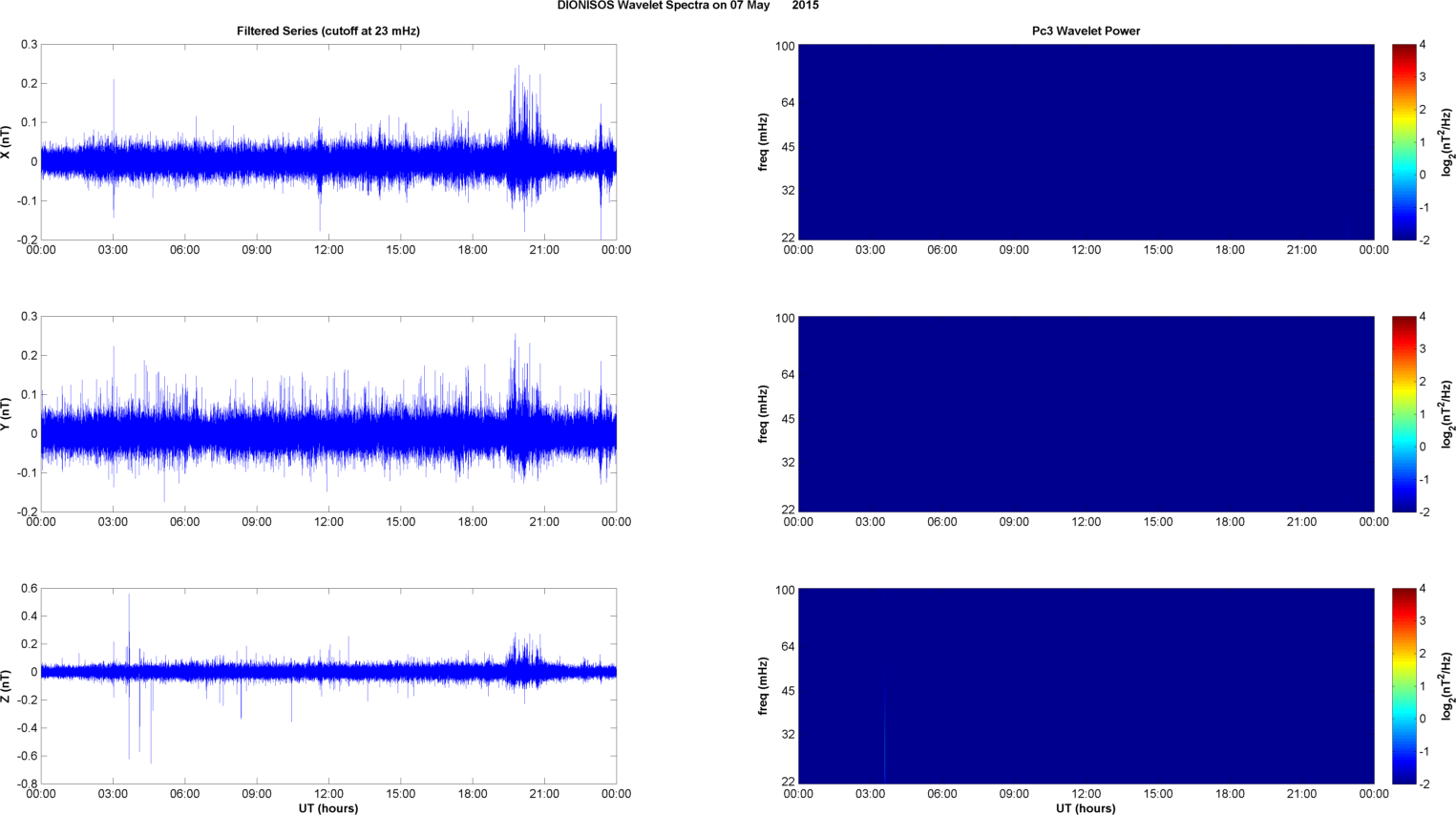Click the "-0.8" tick on the Z axis
This screenshot has height=815, width=1456.
click(27, 784)
